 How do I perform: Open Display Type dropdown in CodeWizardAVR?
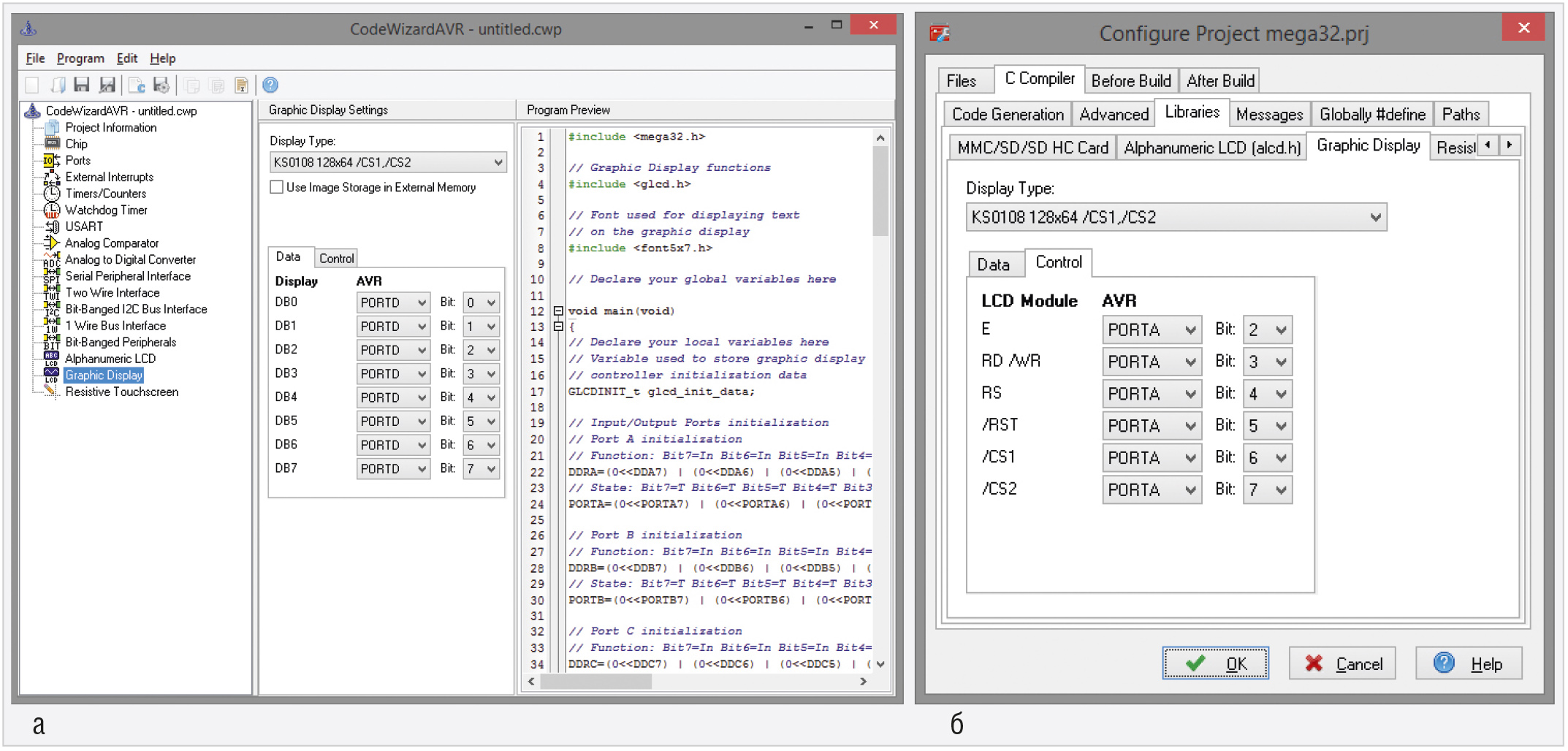coord(388,162)
